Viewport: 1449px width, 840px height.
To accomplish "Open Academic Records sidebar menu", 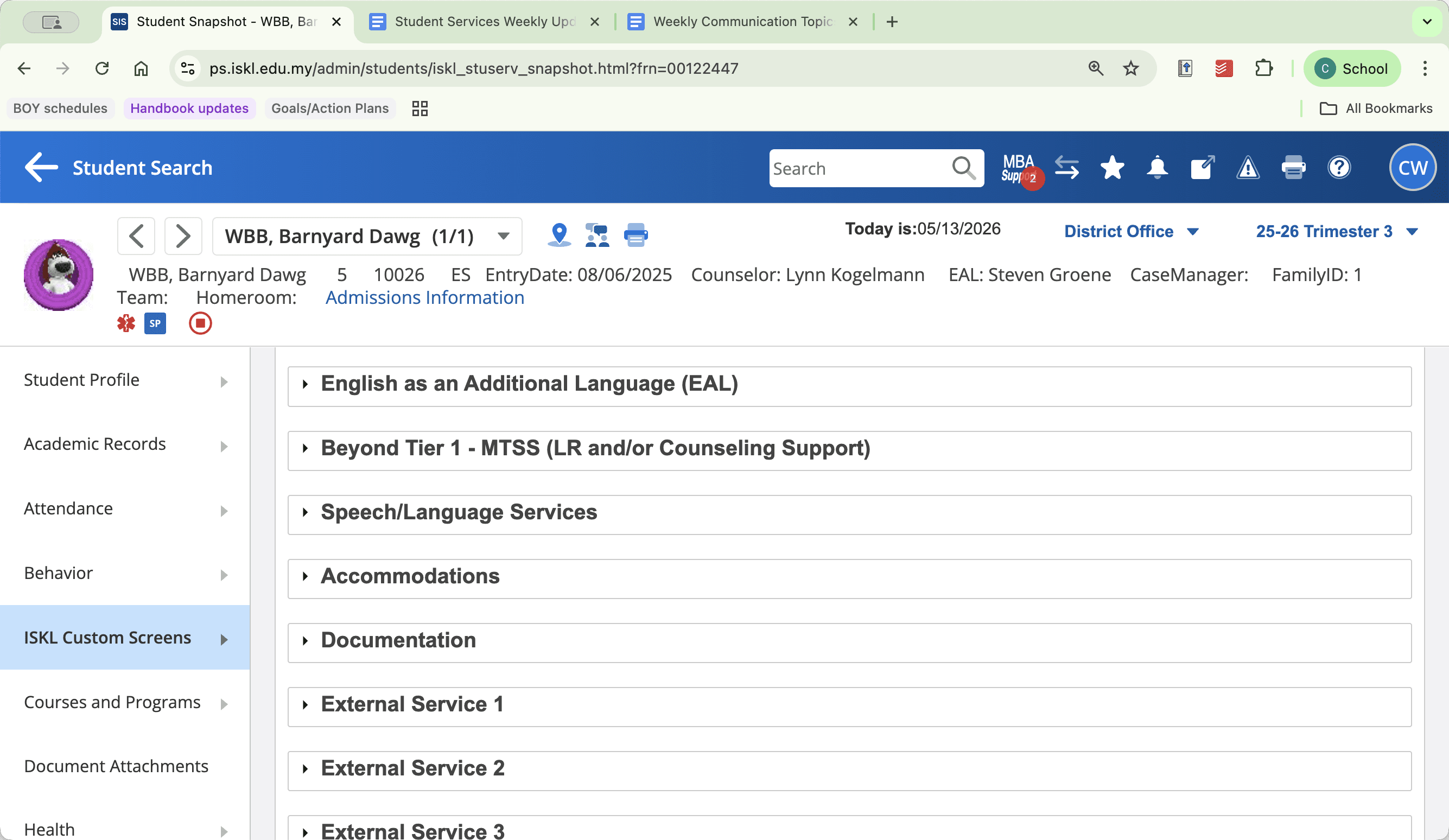I will (x=125, y=444).
